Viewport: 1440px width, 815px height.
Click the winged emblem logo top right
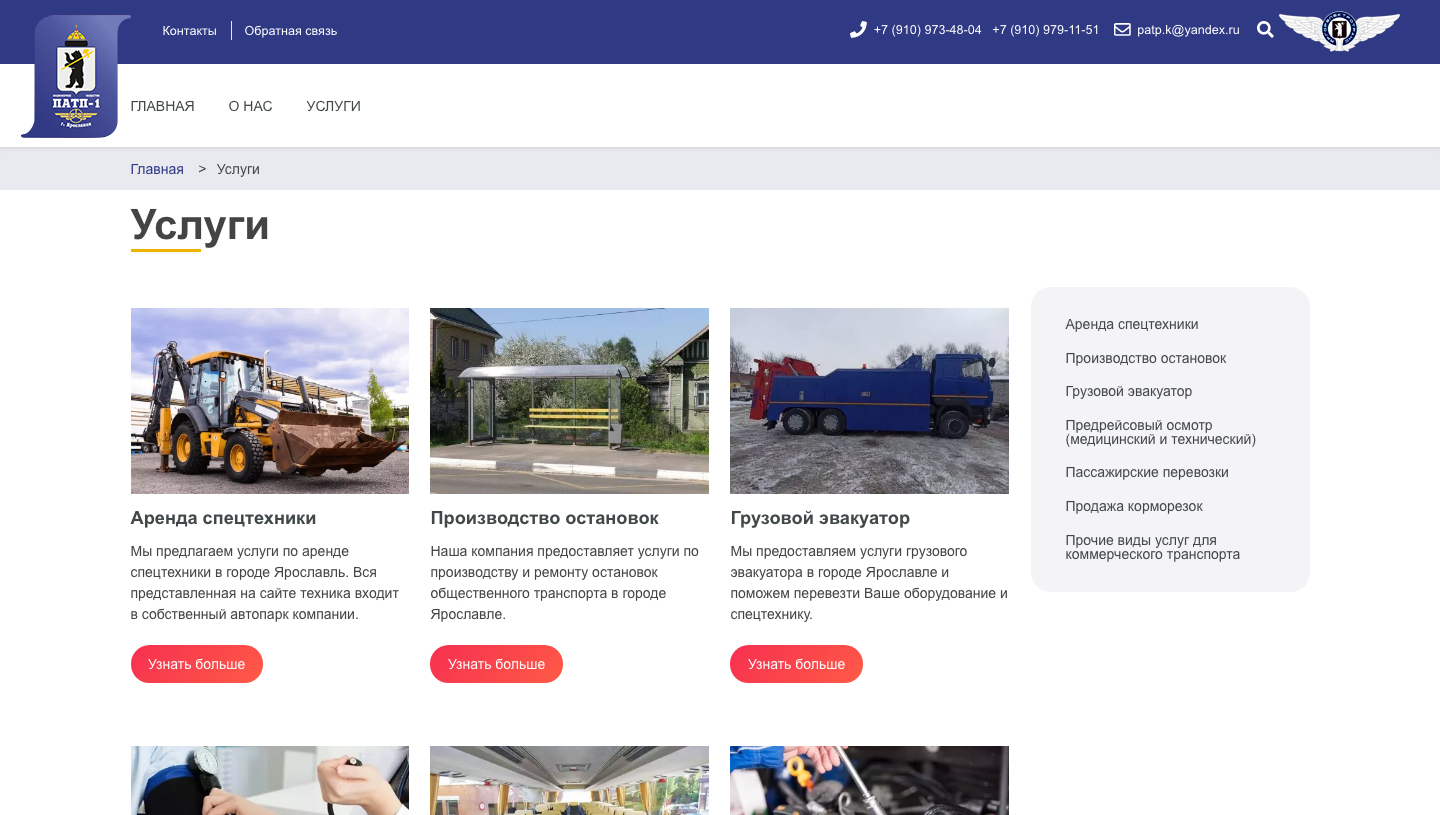(1338, 31)
